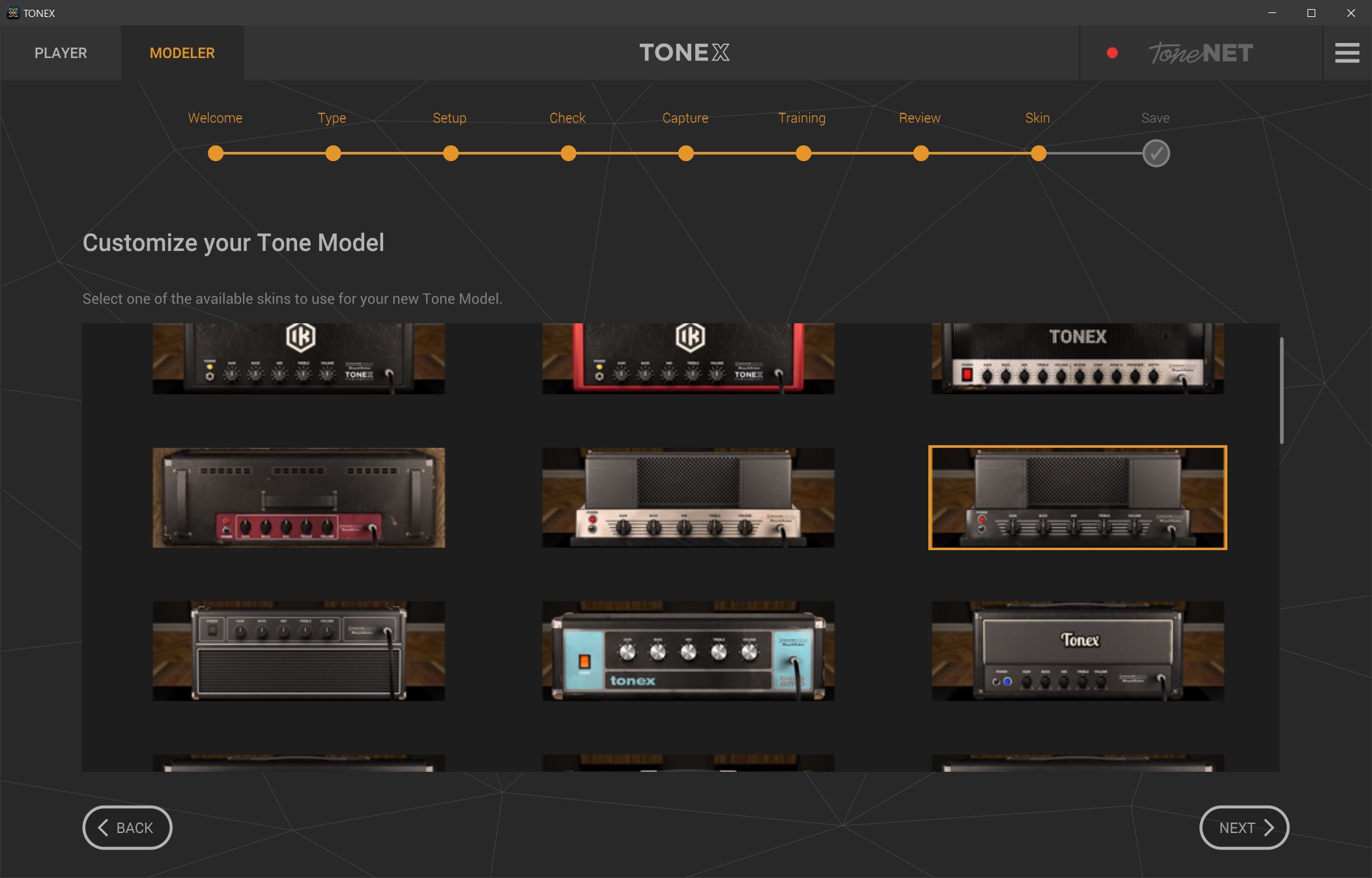Click the Training step dot
The height and width of the screenshot is (878, 1372).
803,154
